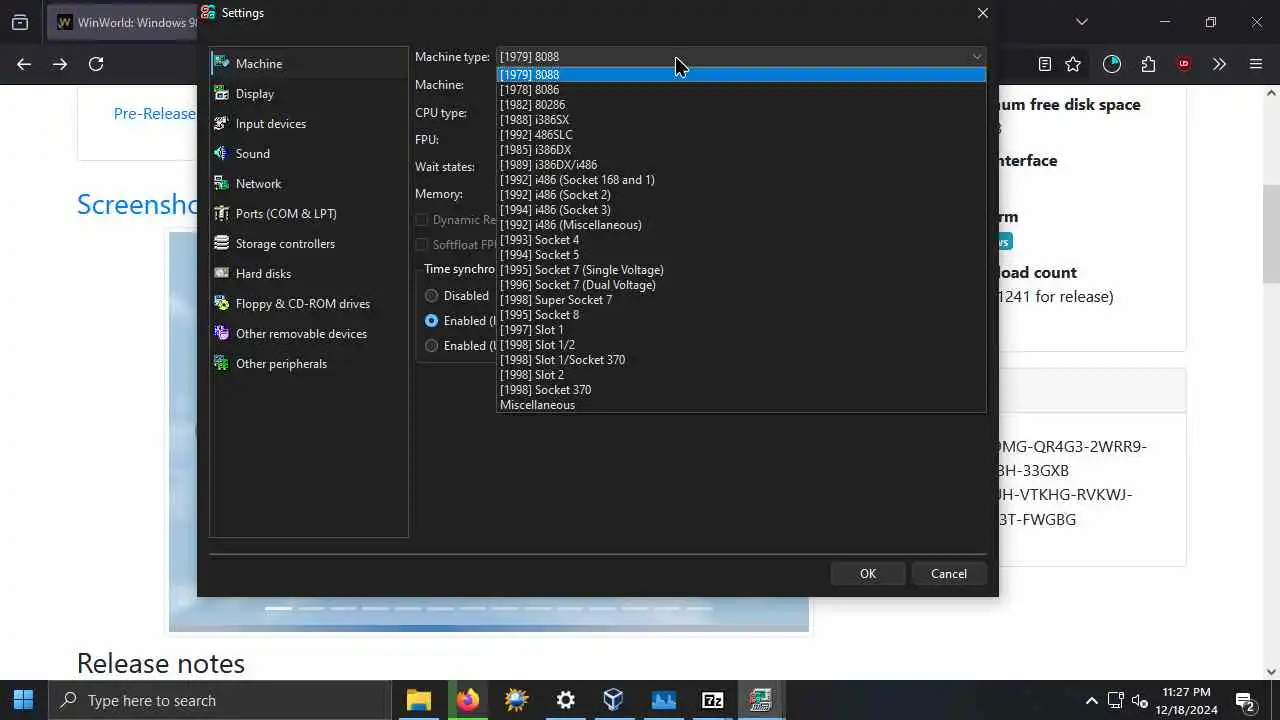1280x720 pixels.
Task: Choose i486 (Socket 168 and 1)
Action: [741, 180]
